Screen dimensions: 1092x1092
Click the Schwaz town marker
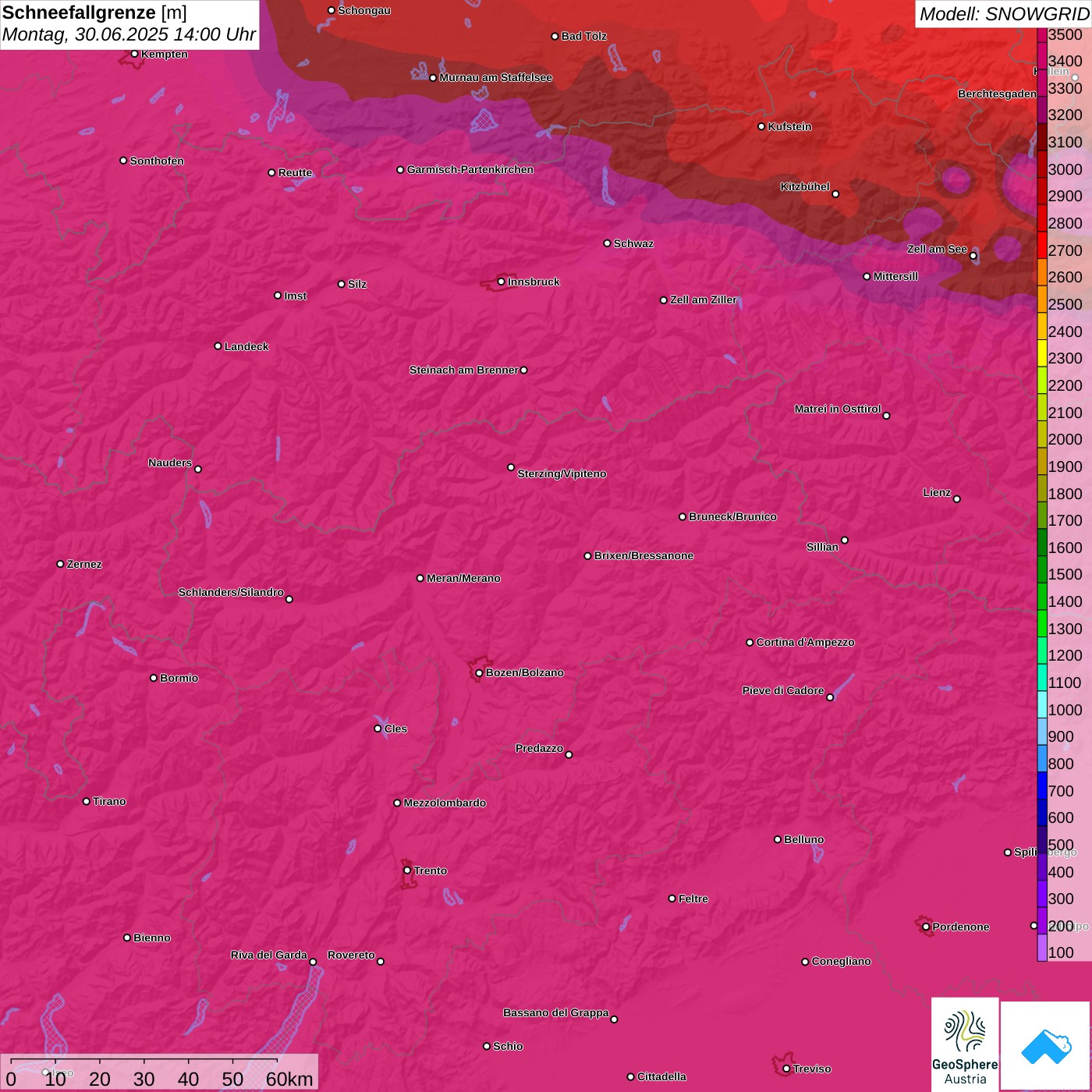[607, 243]
